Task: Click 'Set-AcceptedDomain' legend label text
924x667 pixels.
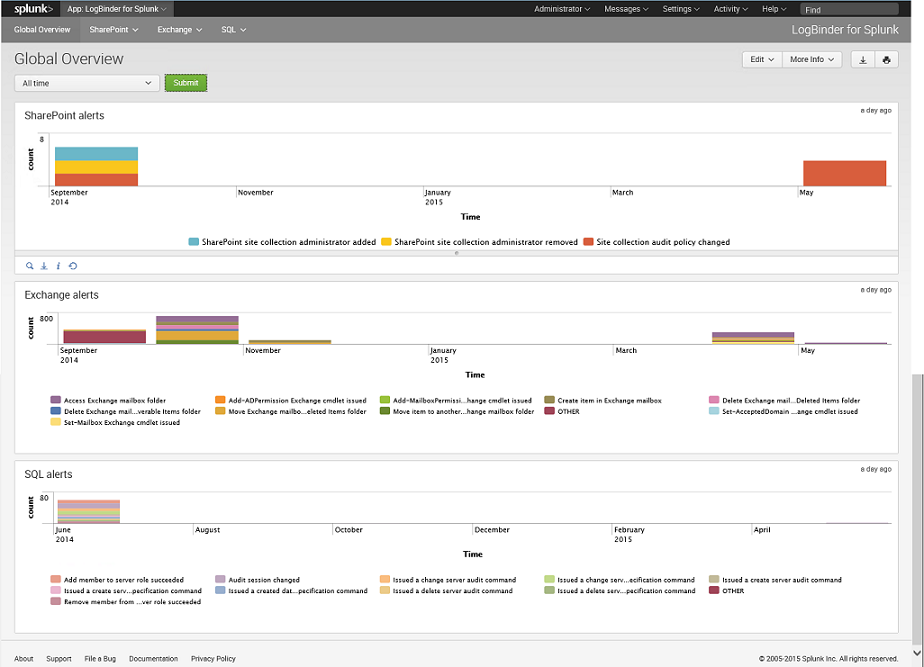Action: pyautogui.click(x=790, y=411)
